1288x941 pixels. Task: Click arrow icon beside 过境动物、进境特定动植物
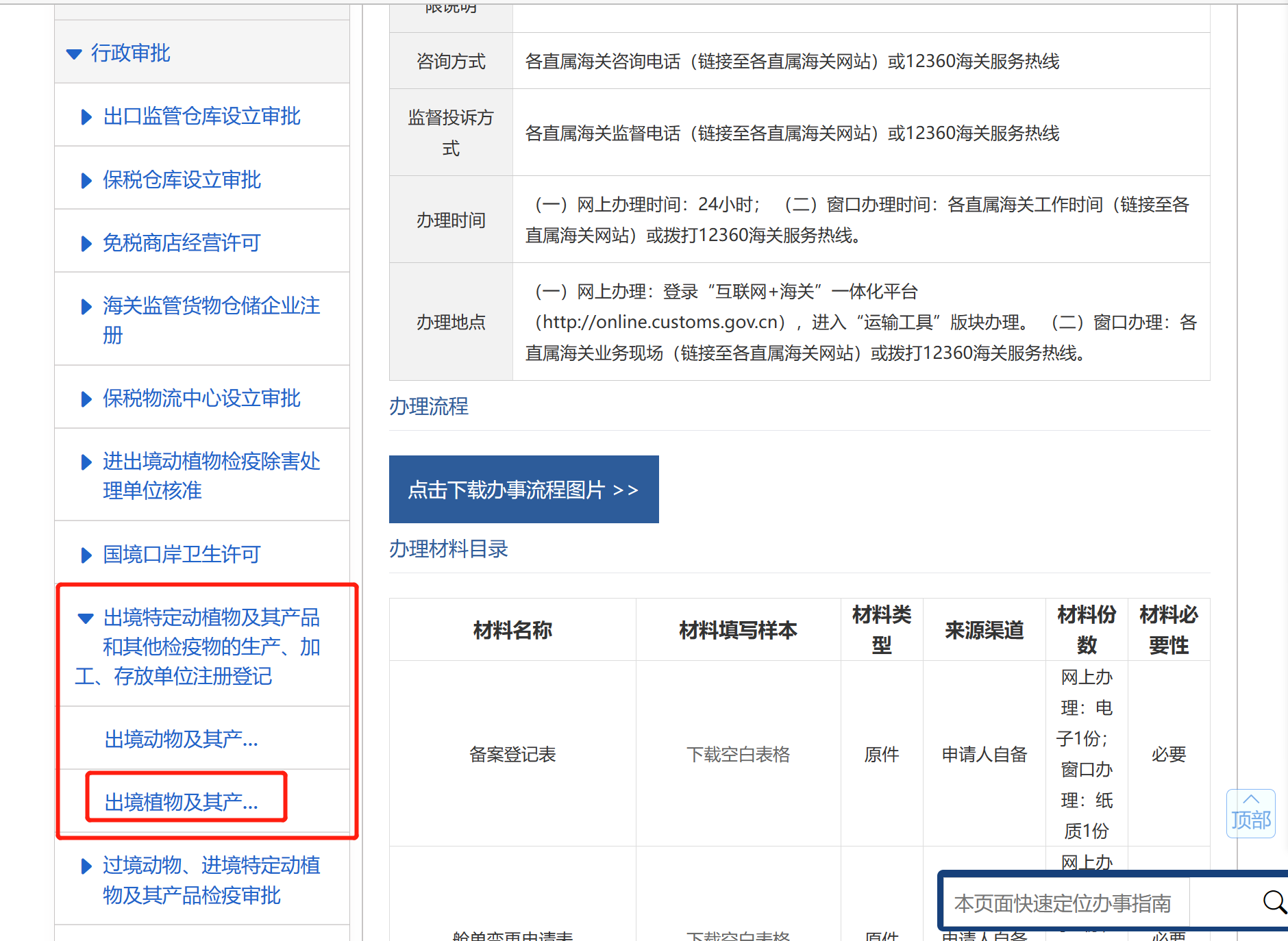[x=86, y=866]
